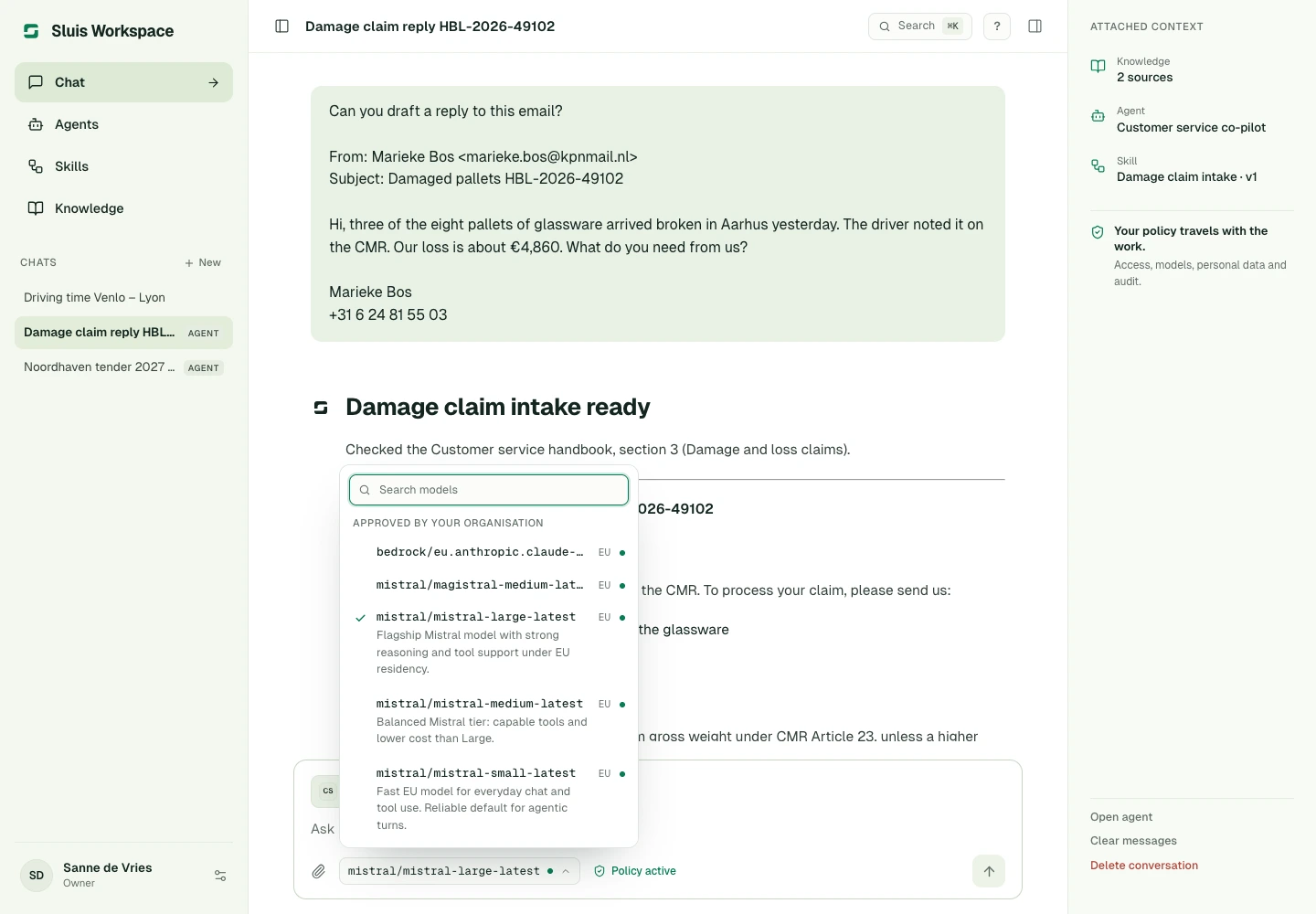
Task: Start a new chat with New button
Action: coord(203,262)
